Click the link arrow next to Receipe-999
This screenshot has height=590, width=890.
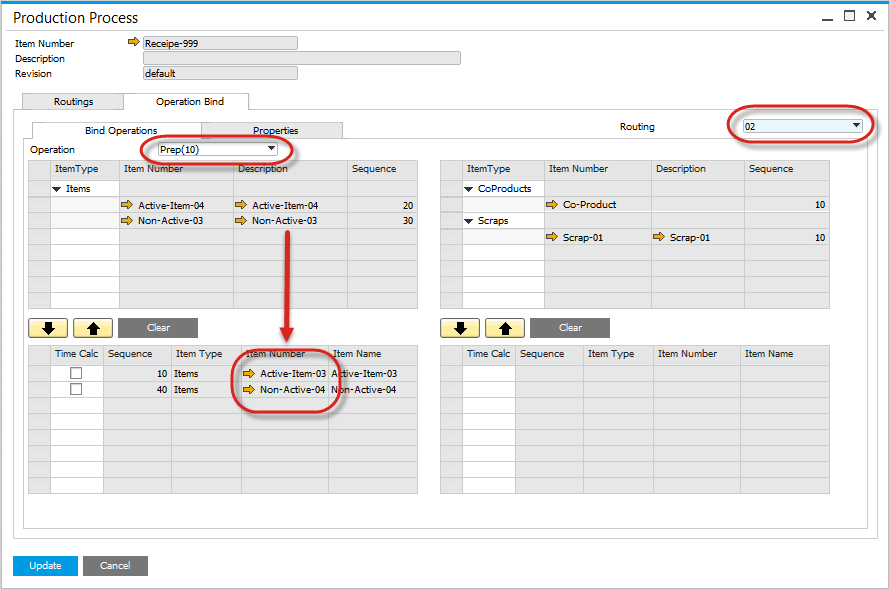(134, 43)
